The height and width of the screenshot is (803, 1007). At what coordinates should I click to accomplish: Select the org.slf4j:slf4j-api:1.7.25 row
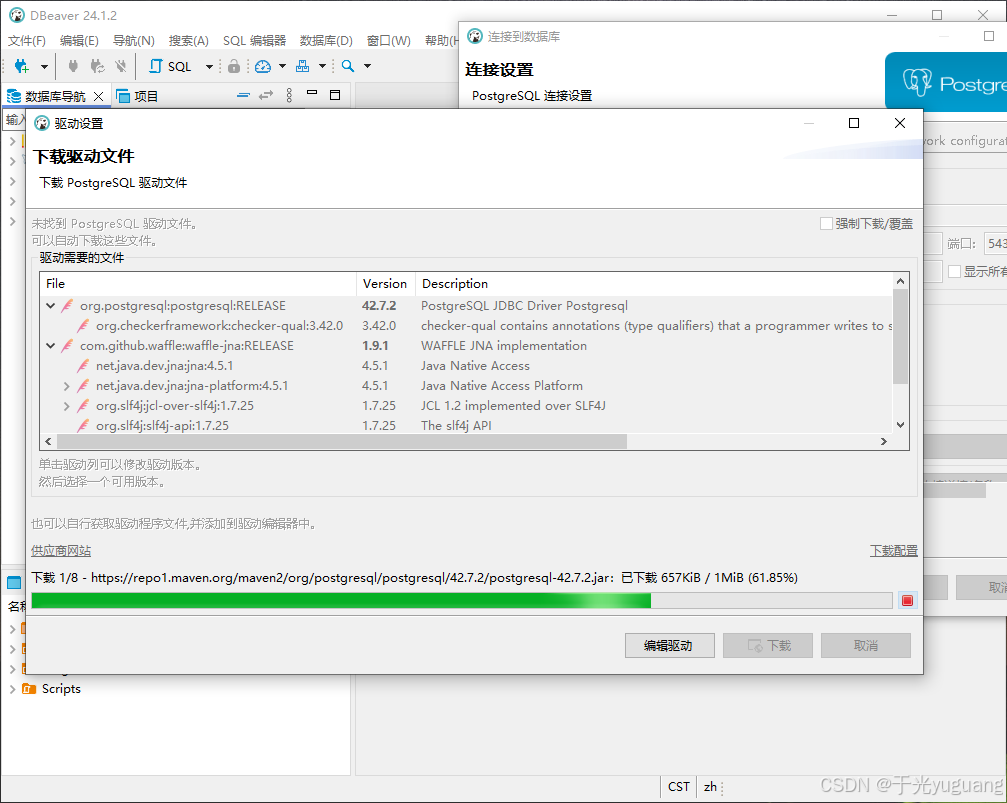tap(466, 425)
